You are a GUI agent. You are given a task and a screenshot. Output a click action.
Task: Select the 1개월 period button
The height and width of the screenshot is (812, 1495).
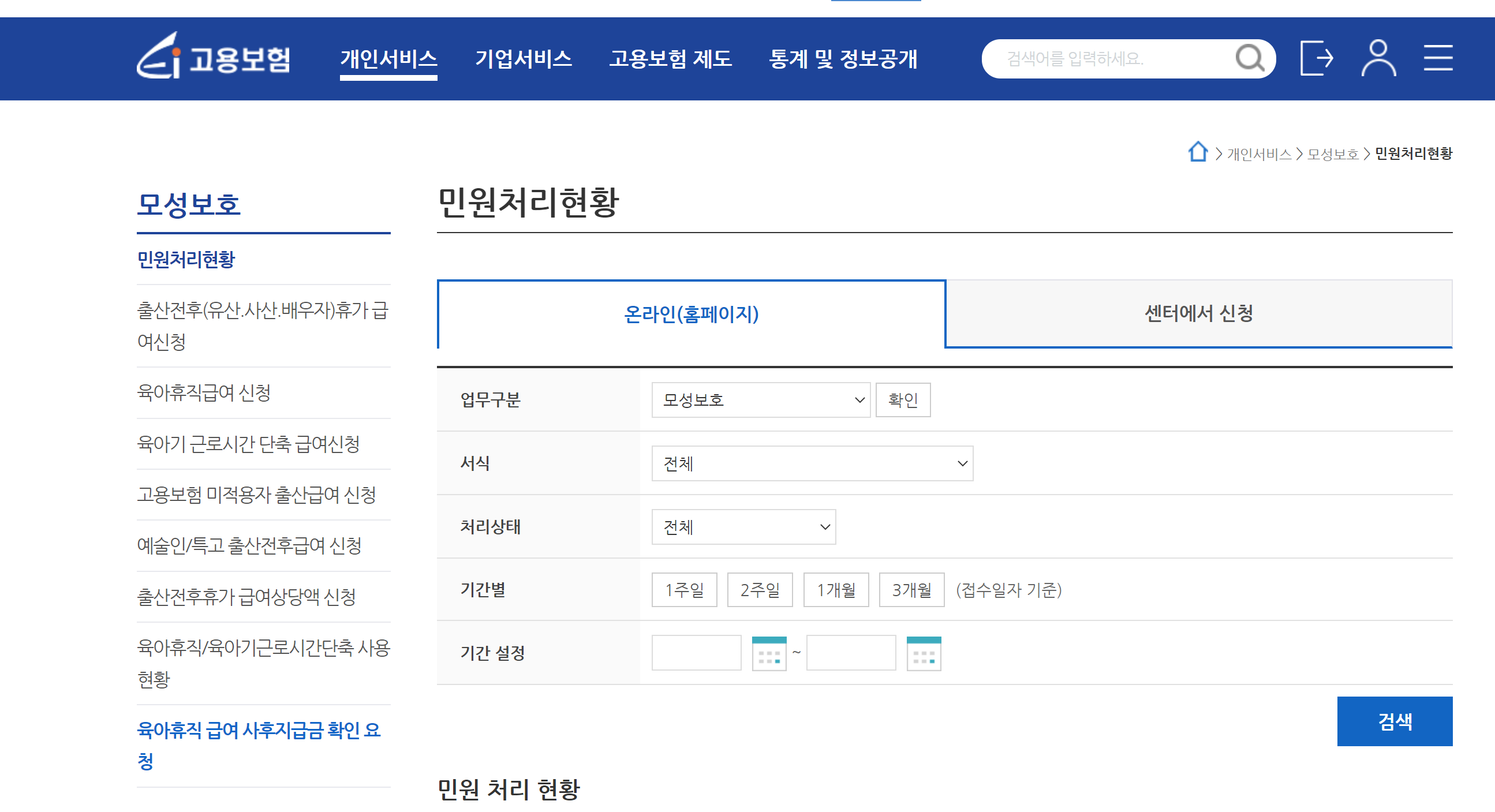click(835, 590)
